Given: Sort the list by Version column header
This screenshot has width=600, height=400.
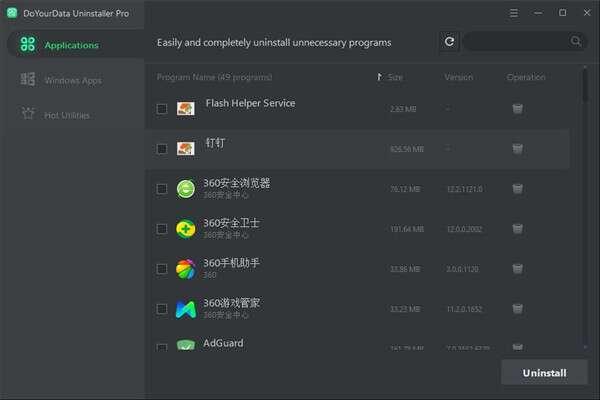Looking at the screenshot, I should point(458,77).
